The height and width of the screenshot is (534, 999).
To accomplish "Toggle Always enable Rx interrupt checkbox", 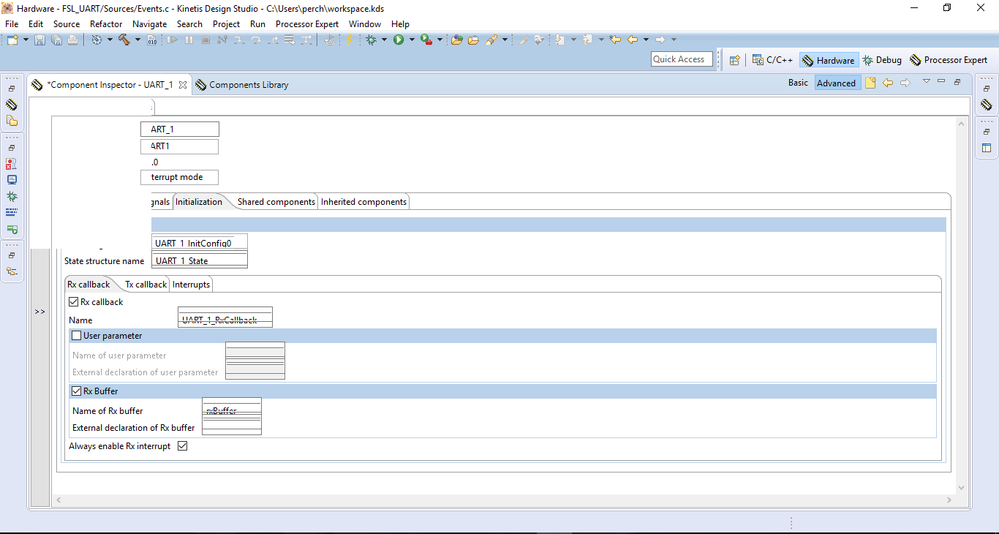I will point(182,446).
